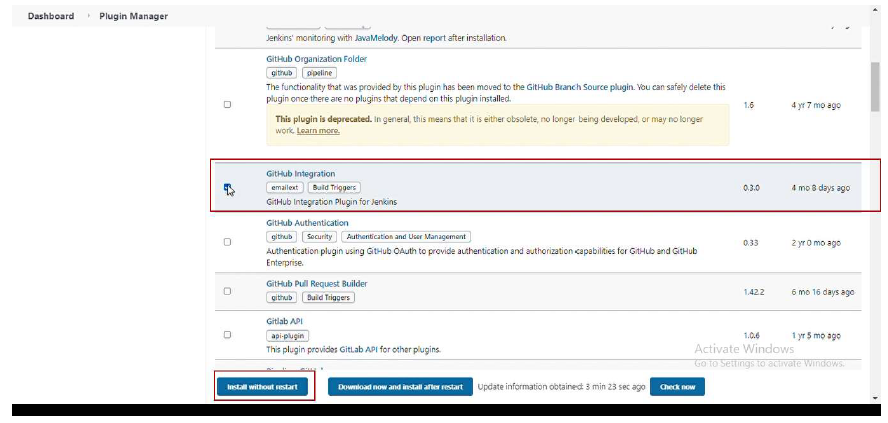Click the Security tag
This screenshot has height=423, width=888.
tap(319, 237)
